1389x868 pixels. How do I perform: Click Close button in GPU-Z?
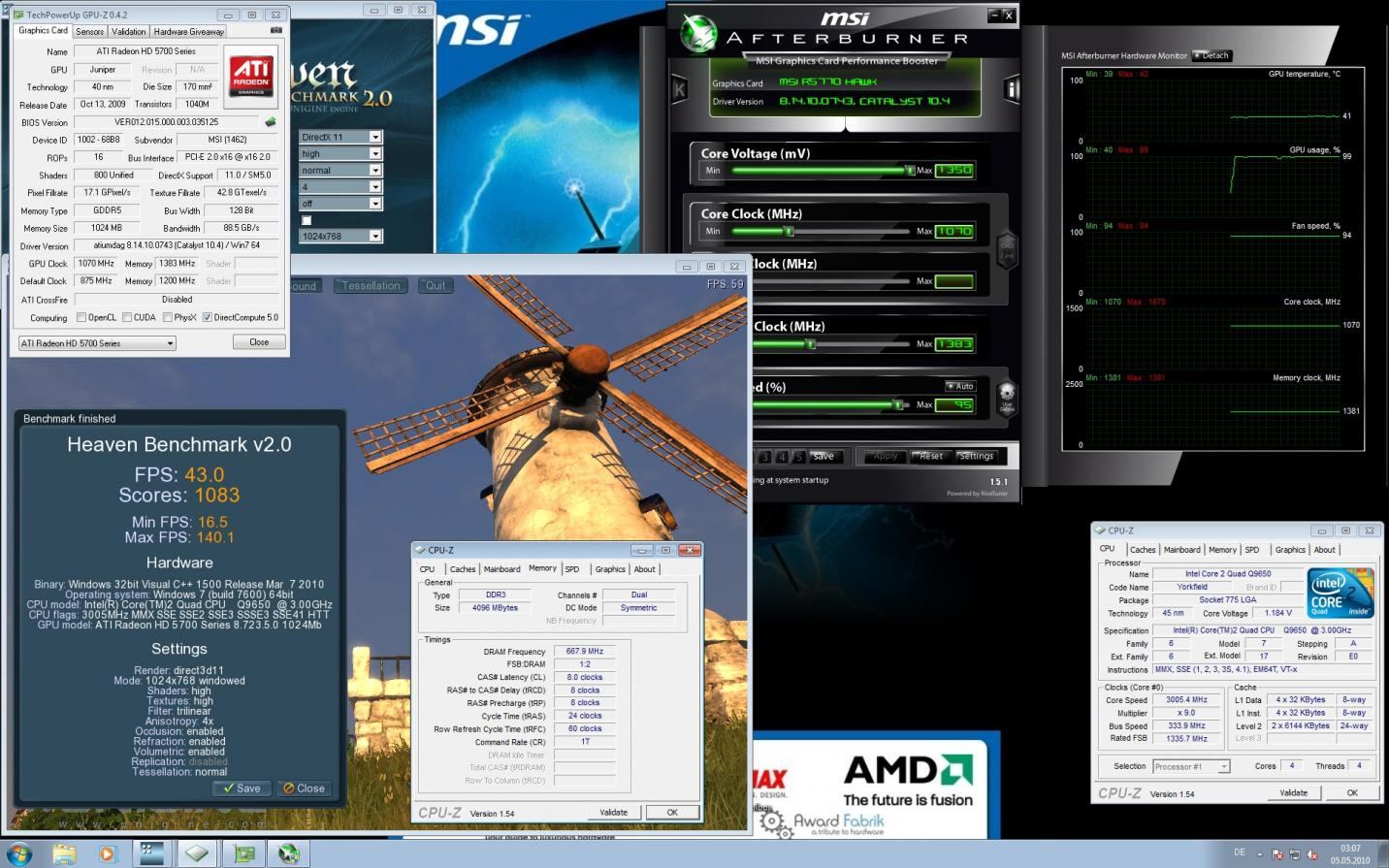[259, 341]
